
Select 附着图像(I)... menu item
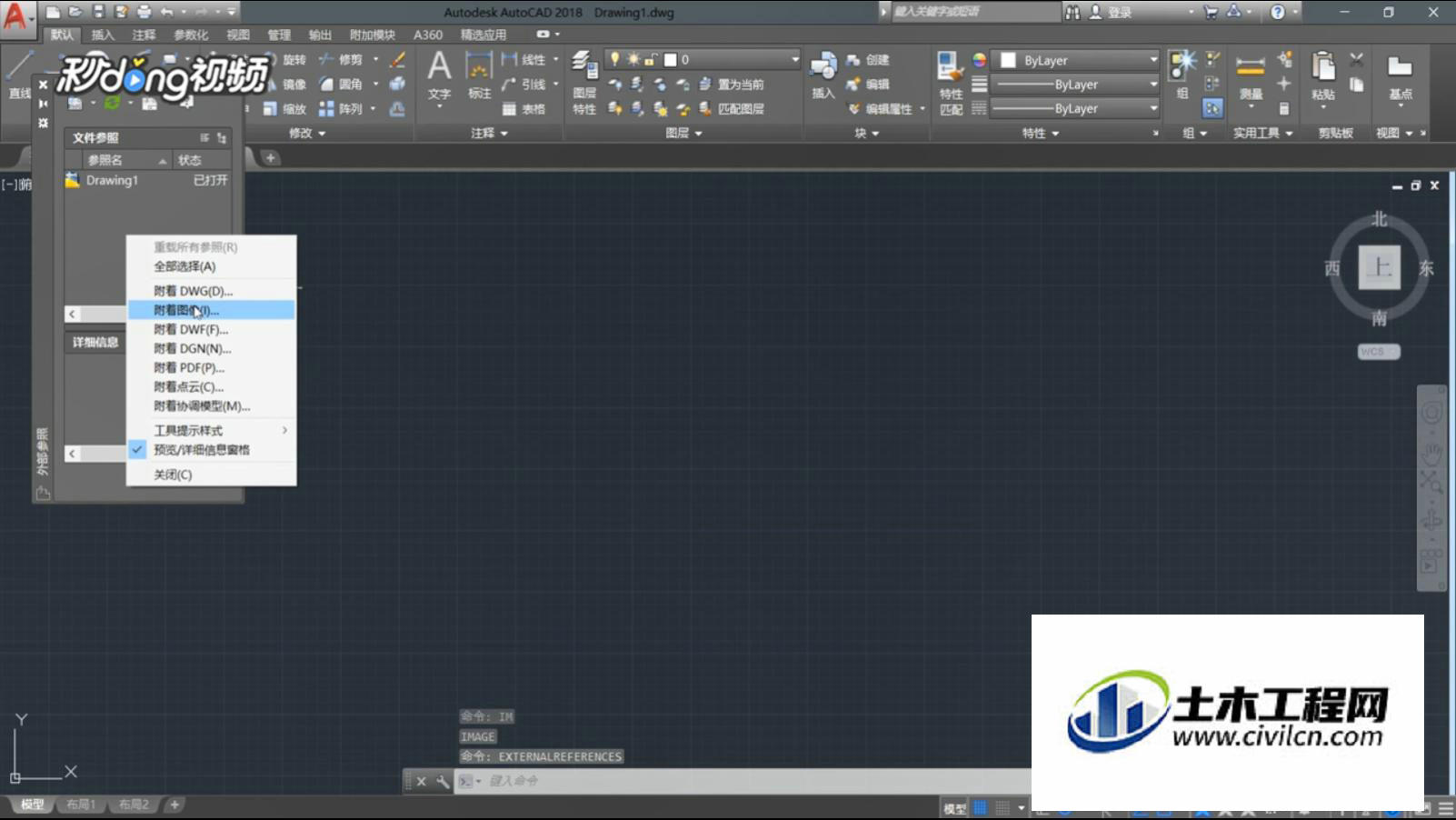pyautogui.click(x=211, y=310)
